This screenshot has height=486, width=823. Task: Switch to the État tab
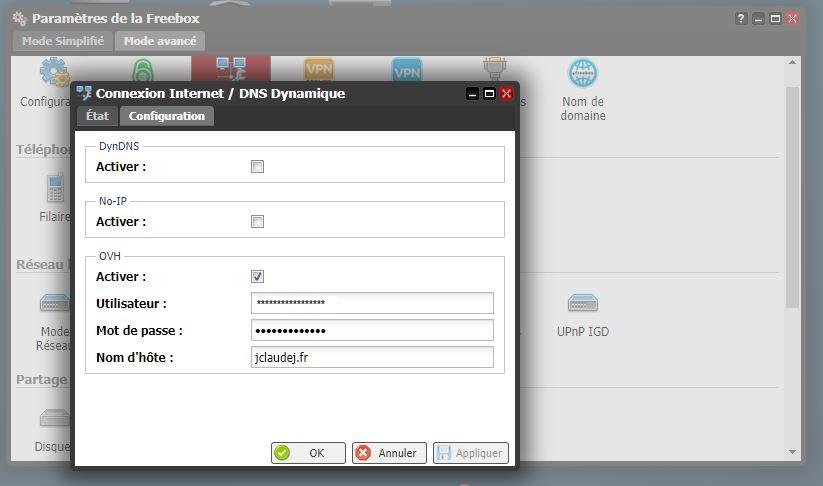click(x=98, y=116)
